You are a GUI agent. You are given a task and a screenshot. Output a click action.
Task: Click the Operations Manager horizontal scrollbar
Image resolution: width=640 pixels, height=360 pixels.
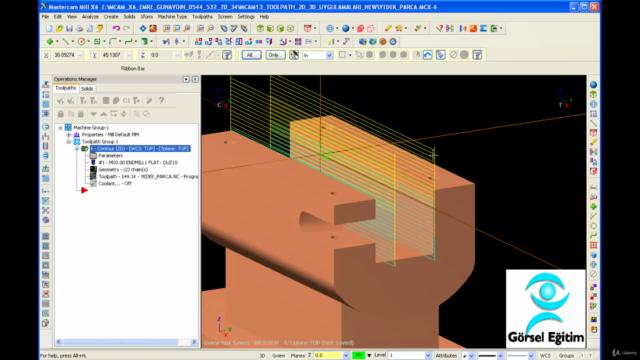[127, 342]
